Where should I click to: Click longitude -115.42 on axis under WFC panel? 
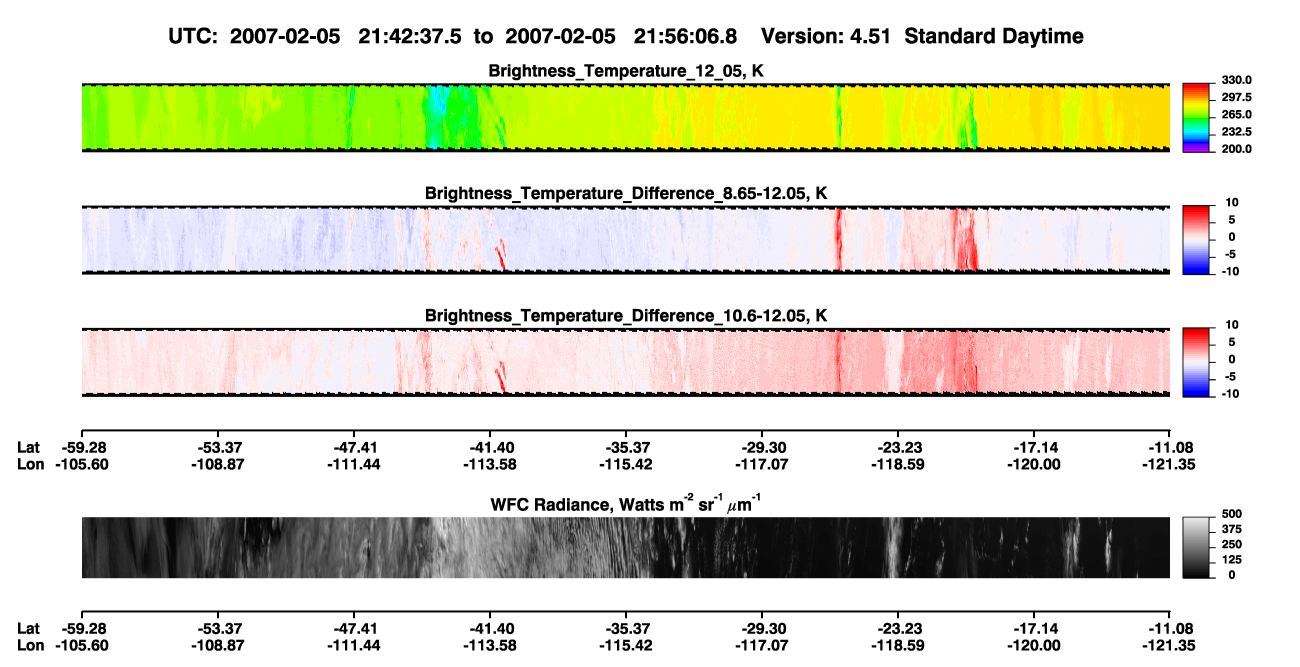pos(625,645)
